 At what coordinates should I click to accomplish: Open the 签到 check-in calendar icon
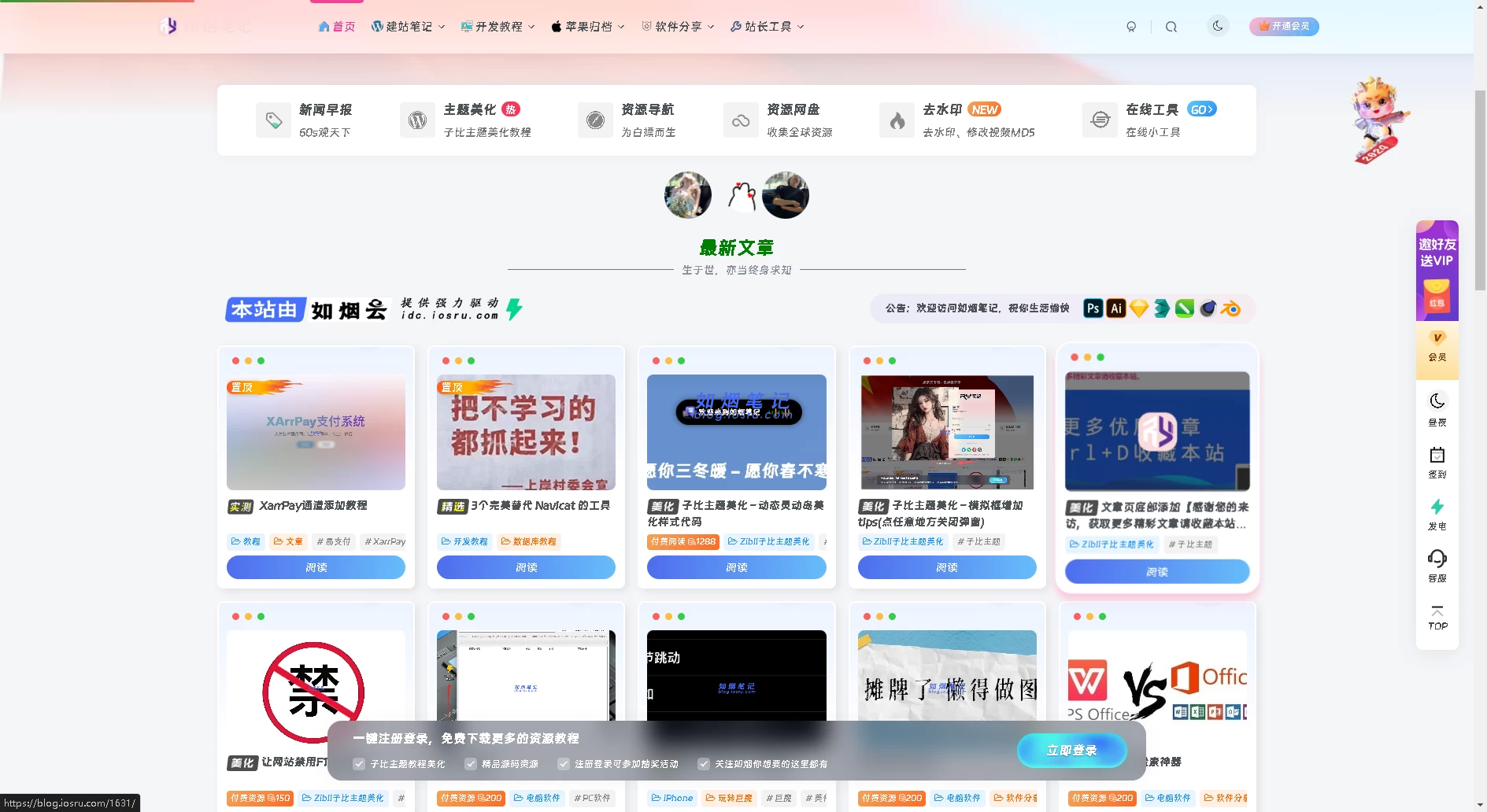[1437, 462]
